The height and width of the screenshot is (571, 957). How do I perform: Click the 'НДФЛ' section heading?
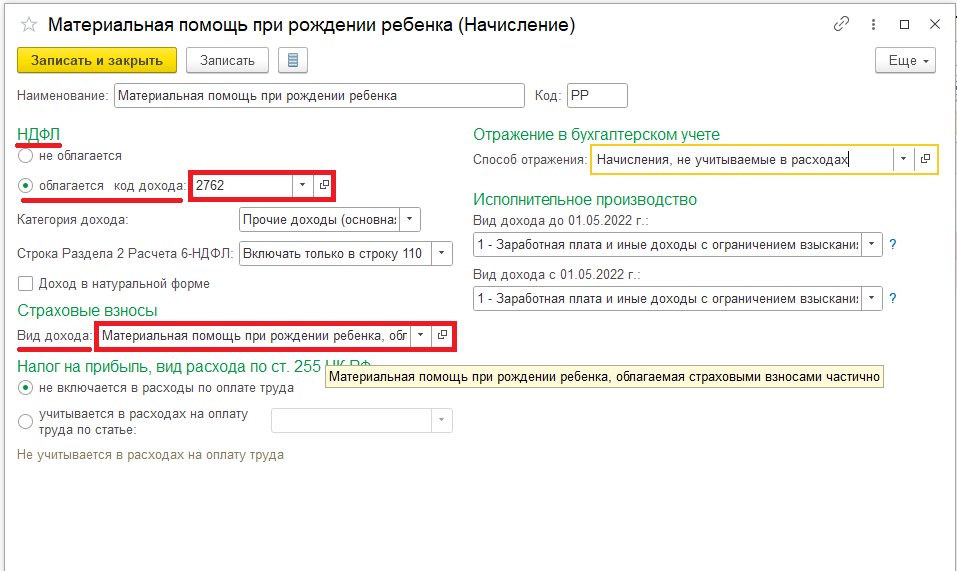[38, 134]
